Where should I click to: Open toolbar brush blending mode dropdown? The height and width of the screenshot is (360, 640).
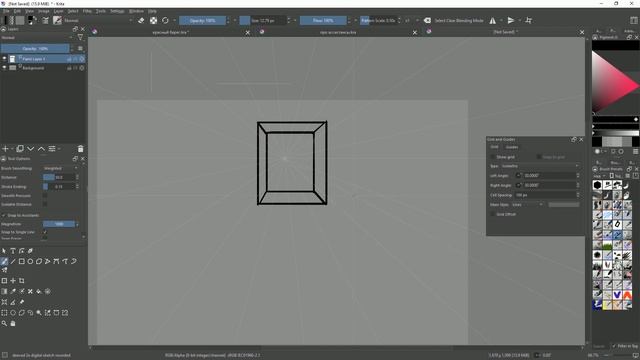coord(98,20)
